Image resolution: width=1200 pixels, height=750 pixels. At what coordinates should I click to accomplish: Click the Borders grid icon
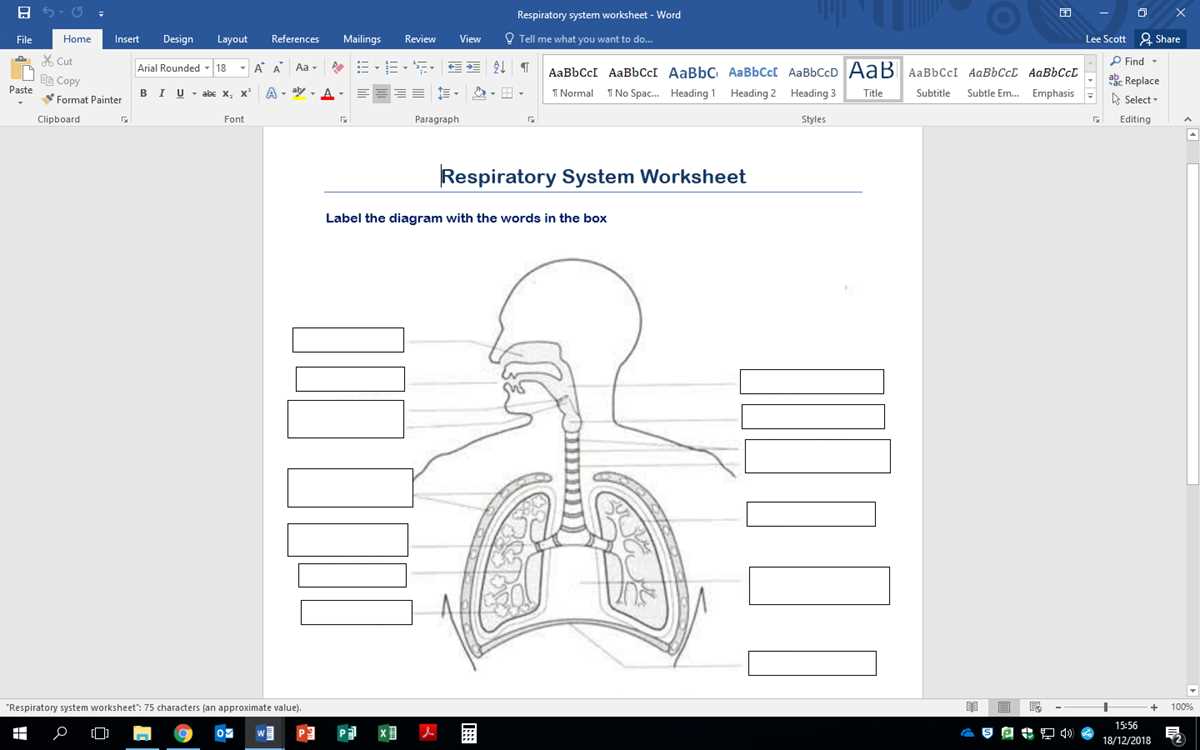(x=507, y=93)
